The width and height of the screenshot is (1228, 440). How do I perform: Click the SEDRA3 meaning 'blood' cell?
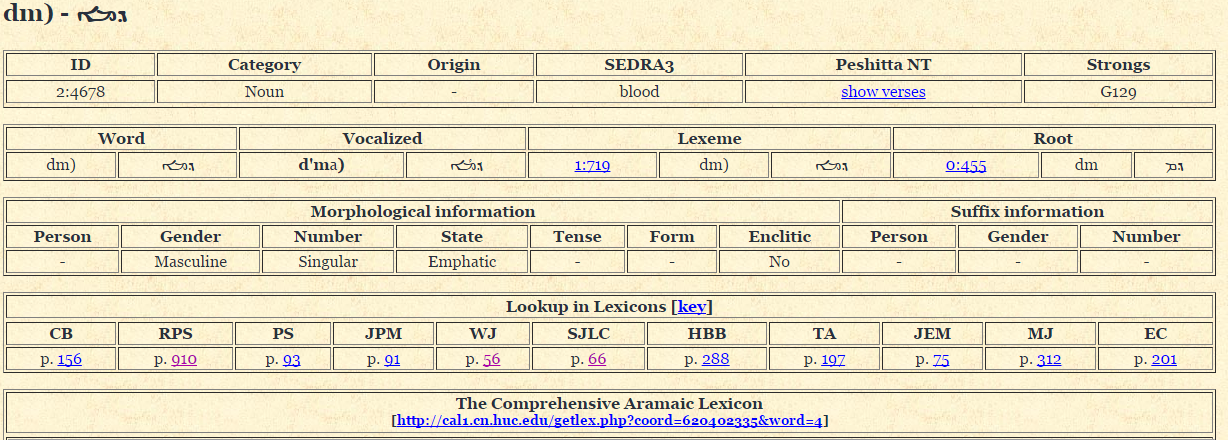point(639,92)
